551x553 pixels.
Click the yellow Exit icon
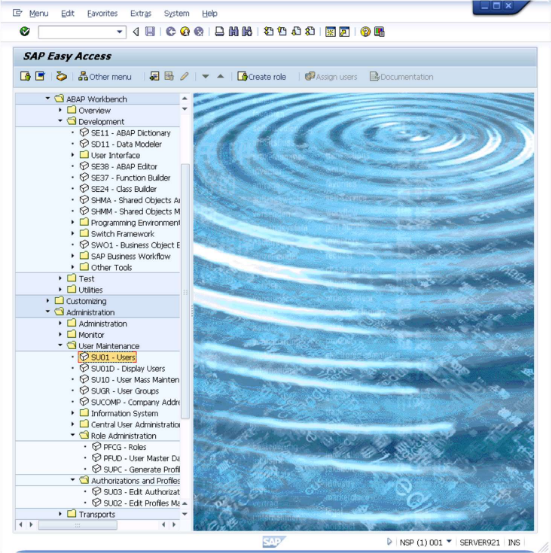[185, 32]
